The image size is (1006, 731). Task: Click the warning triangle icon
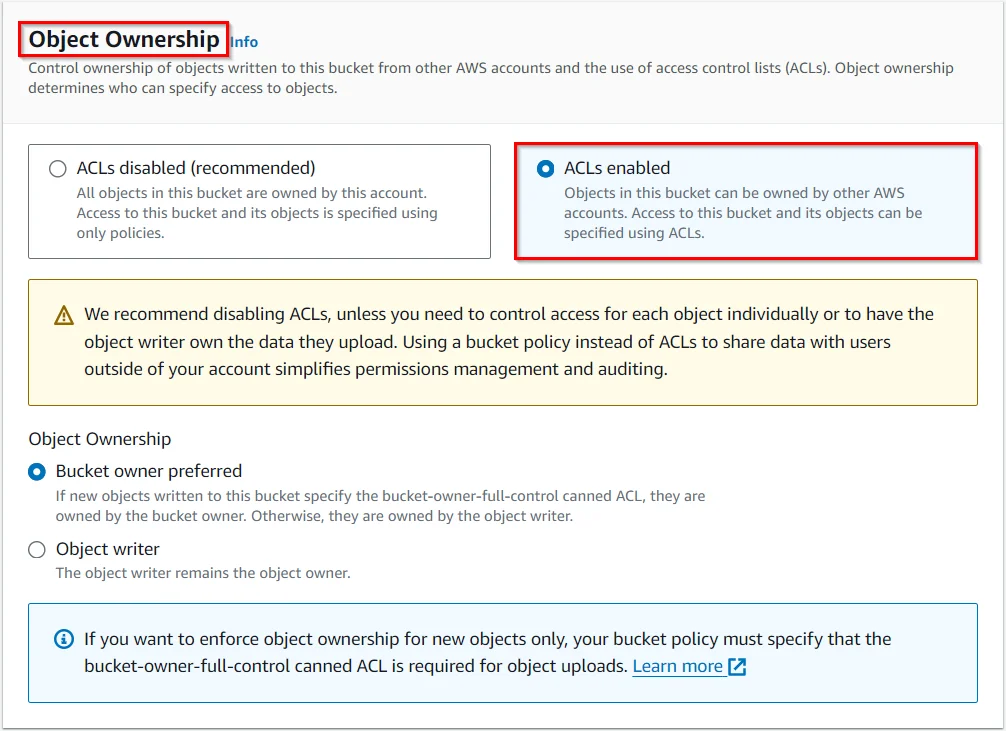click(64, 315)
